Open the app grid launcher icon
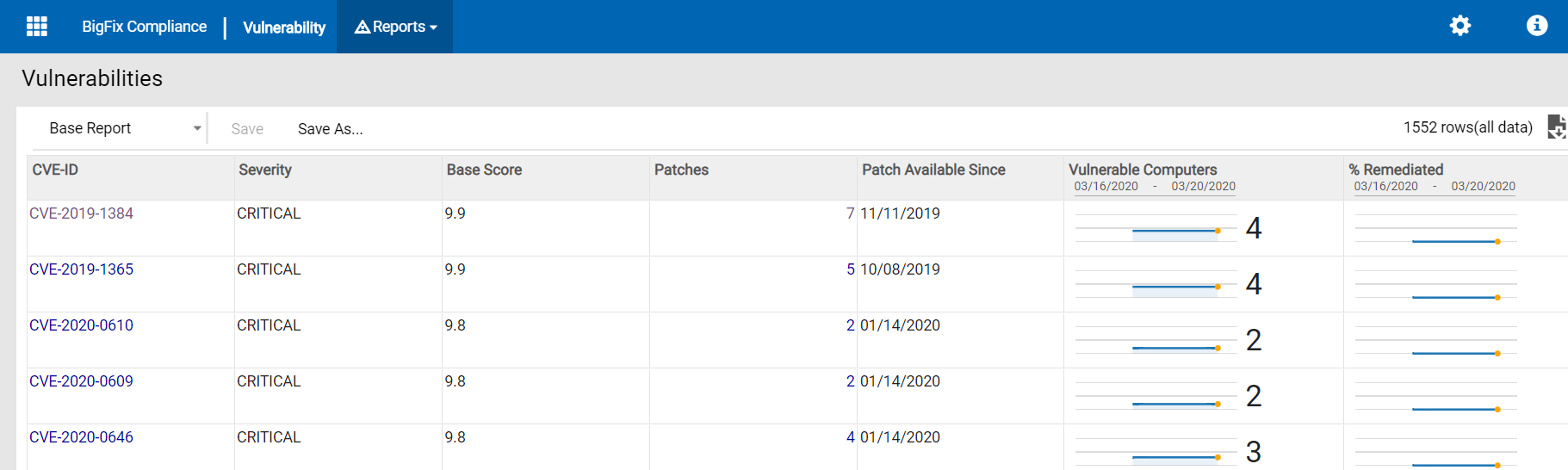This screenshot has height=470, width=1568. (37, 27)
